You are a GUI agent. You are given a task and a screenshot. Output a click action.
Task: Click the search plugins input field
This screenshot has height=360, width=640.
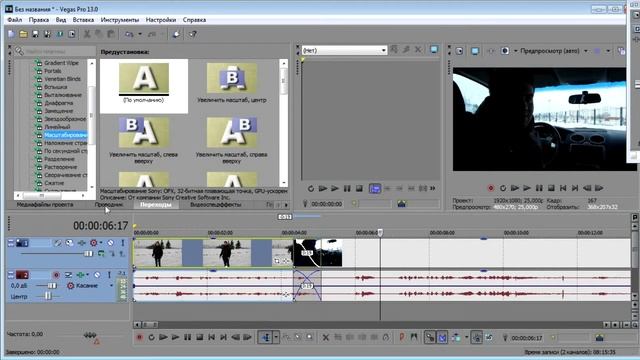[x=59, y=51]
